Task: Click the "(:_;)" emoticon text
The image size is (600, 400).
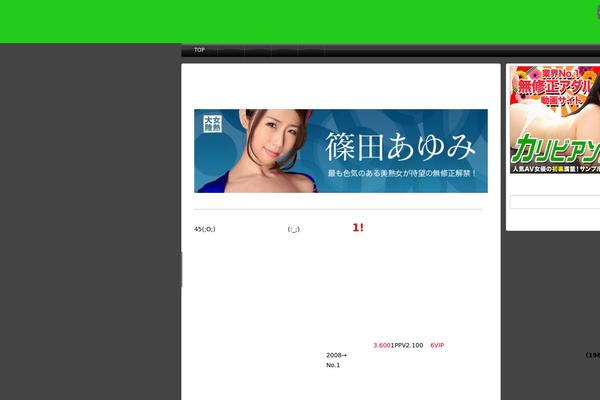Action: (293, 229)
